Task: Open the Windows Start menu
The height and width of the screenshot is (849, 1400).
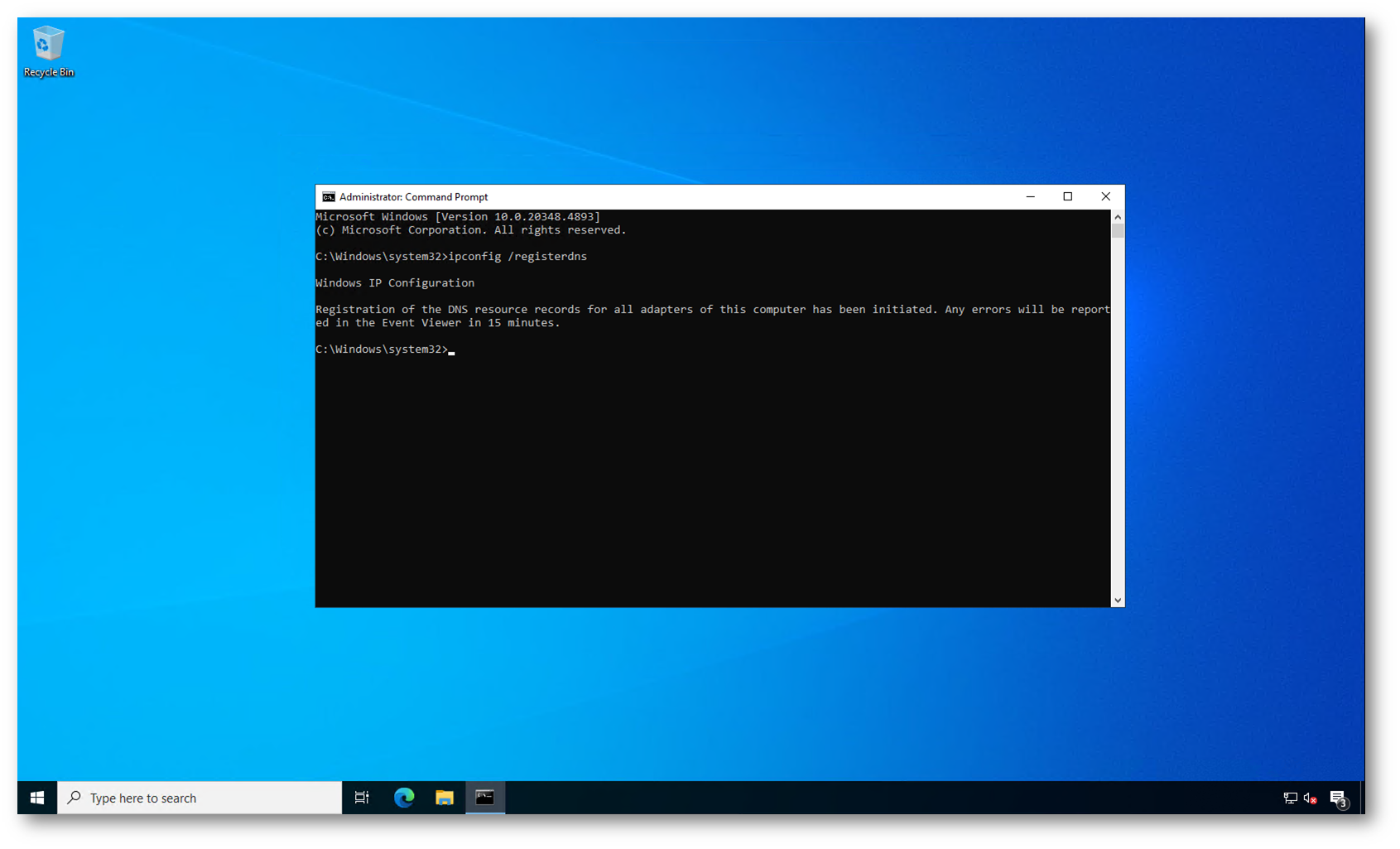Action: click(x=37, y=798)
